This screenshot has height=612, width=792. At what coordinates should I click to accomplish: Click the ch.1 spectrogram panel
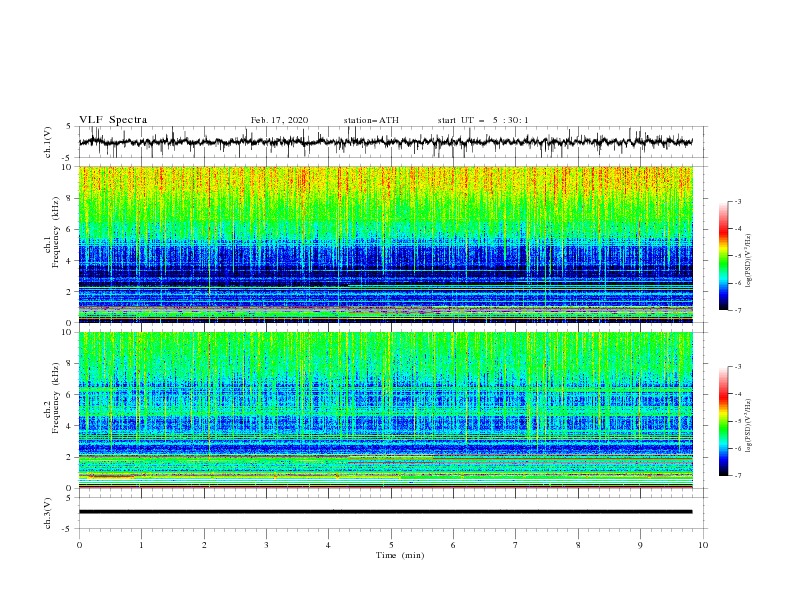pos(385,244)
